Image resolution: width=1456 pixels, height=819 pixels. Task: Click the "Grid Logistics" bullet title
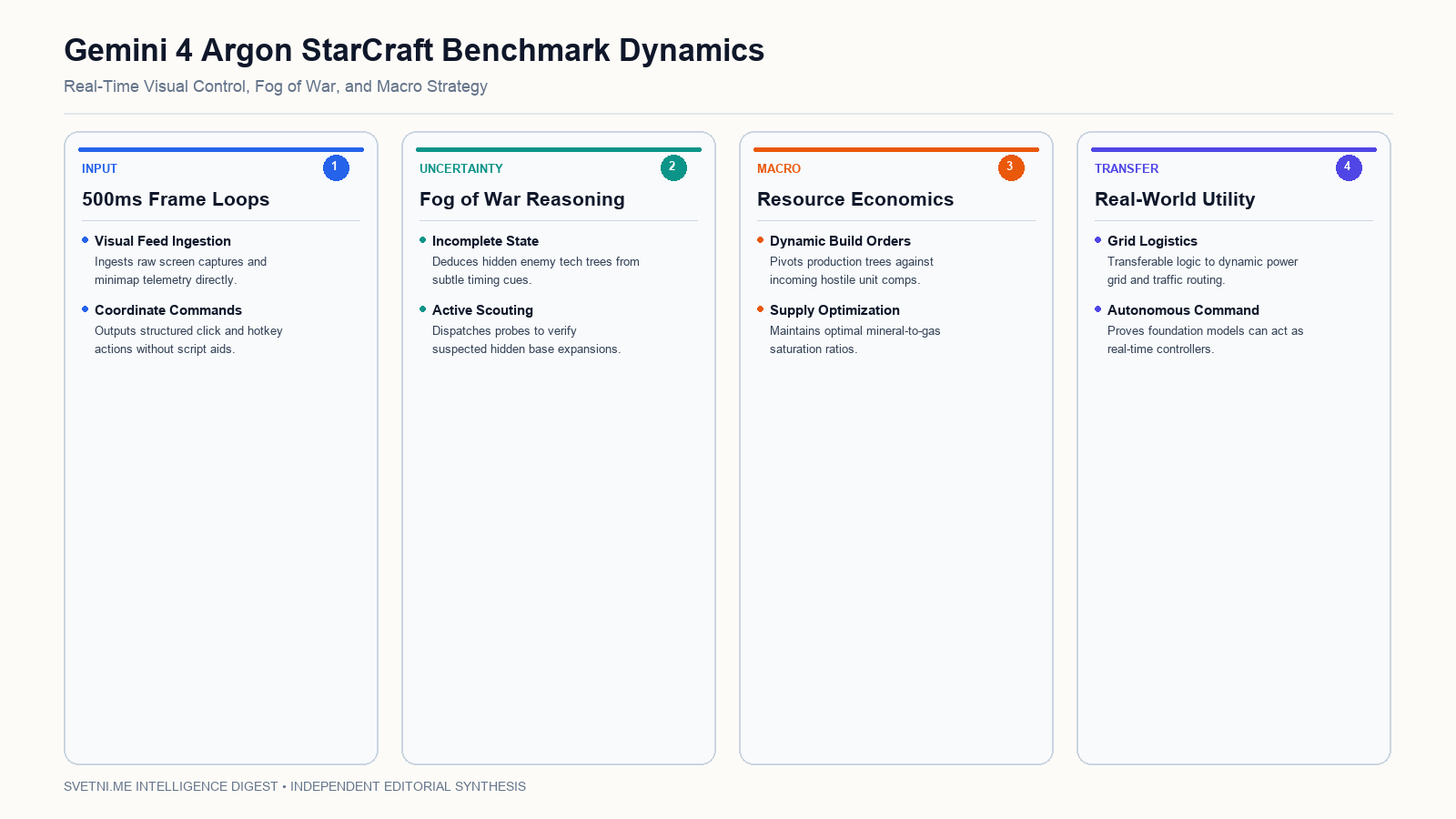coord(1152,241)
